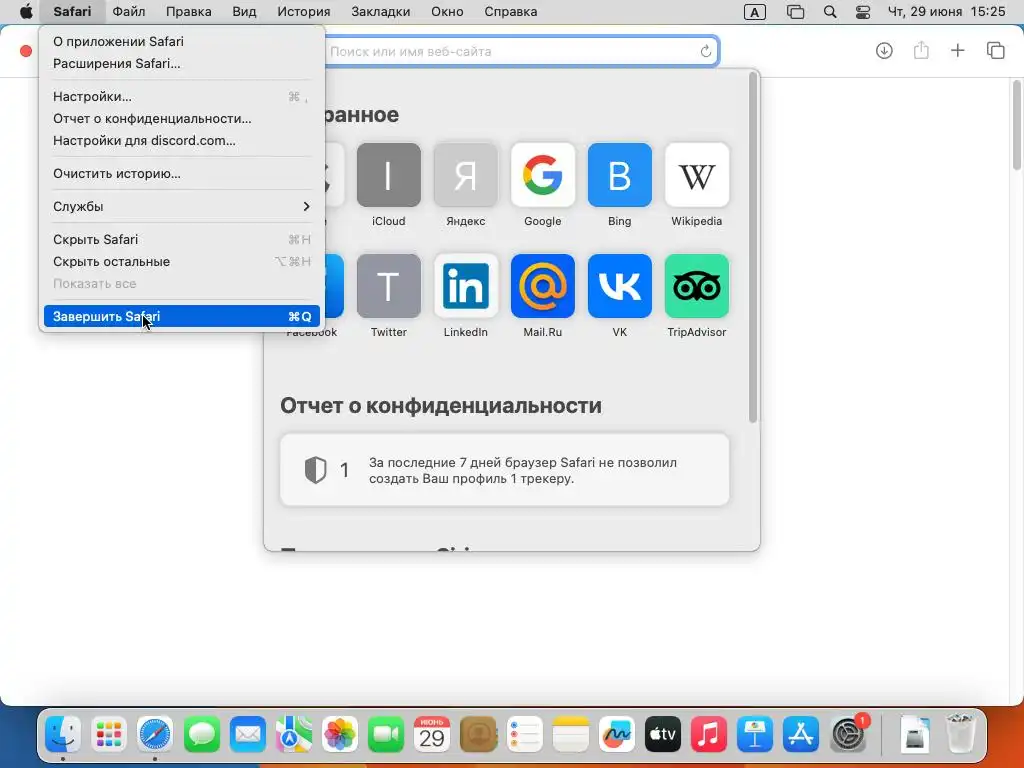Viewport: 1024px width, 768px height.
Task: Open Trash in the Dock
Action: (x=960, y=734)
